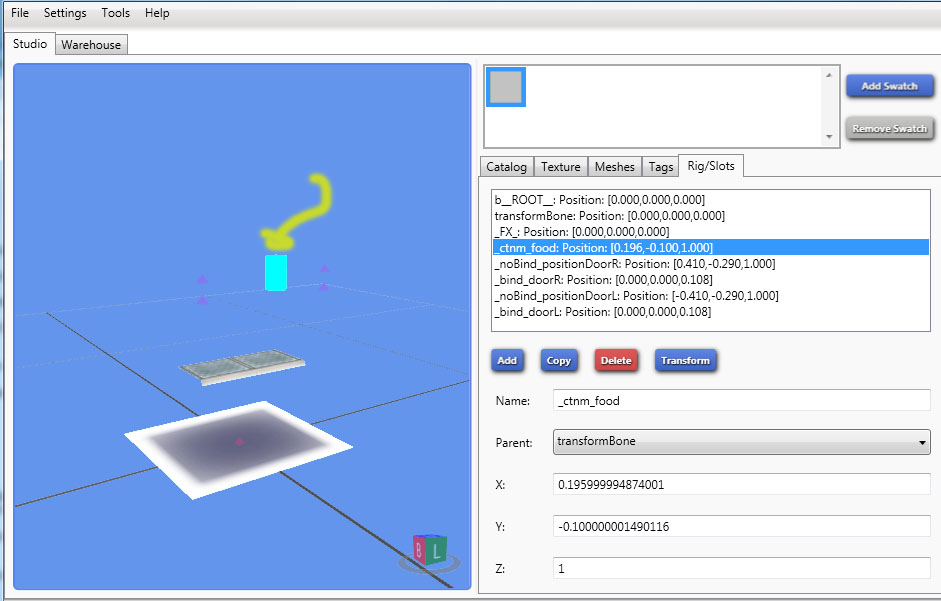The height and width of the screenshot is (601, 941).
Task: Click the Copy bone button
Action: click(x=559, y=360)
